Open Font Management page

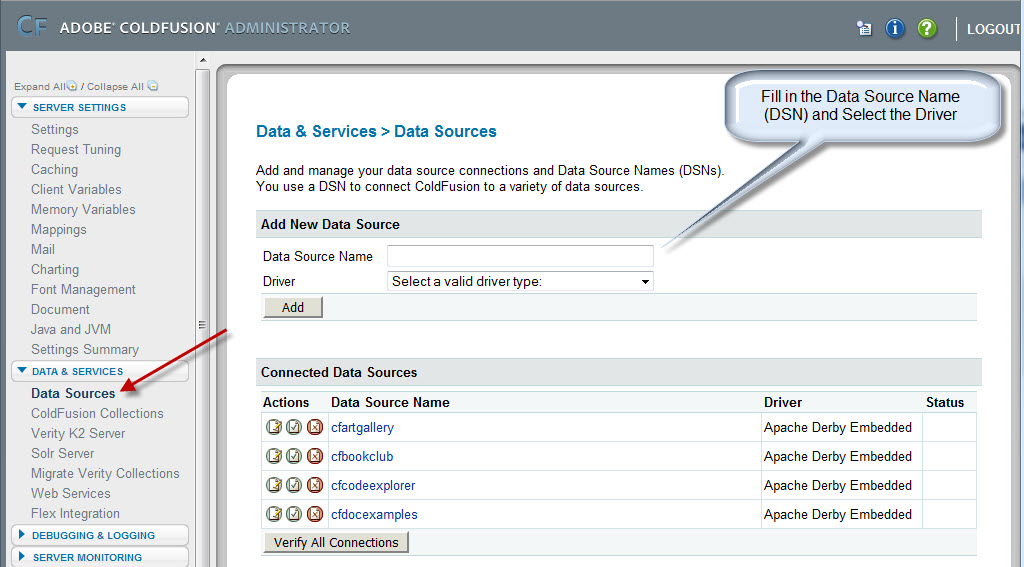pos(83,289)
